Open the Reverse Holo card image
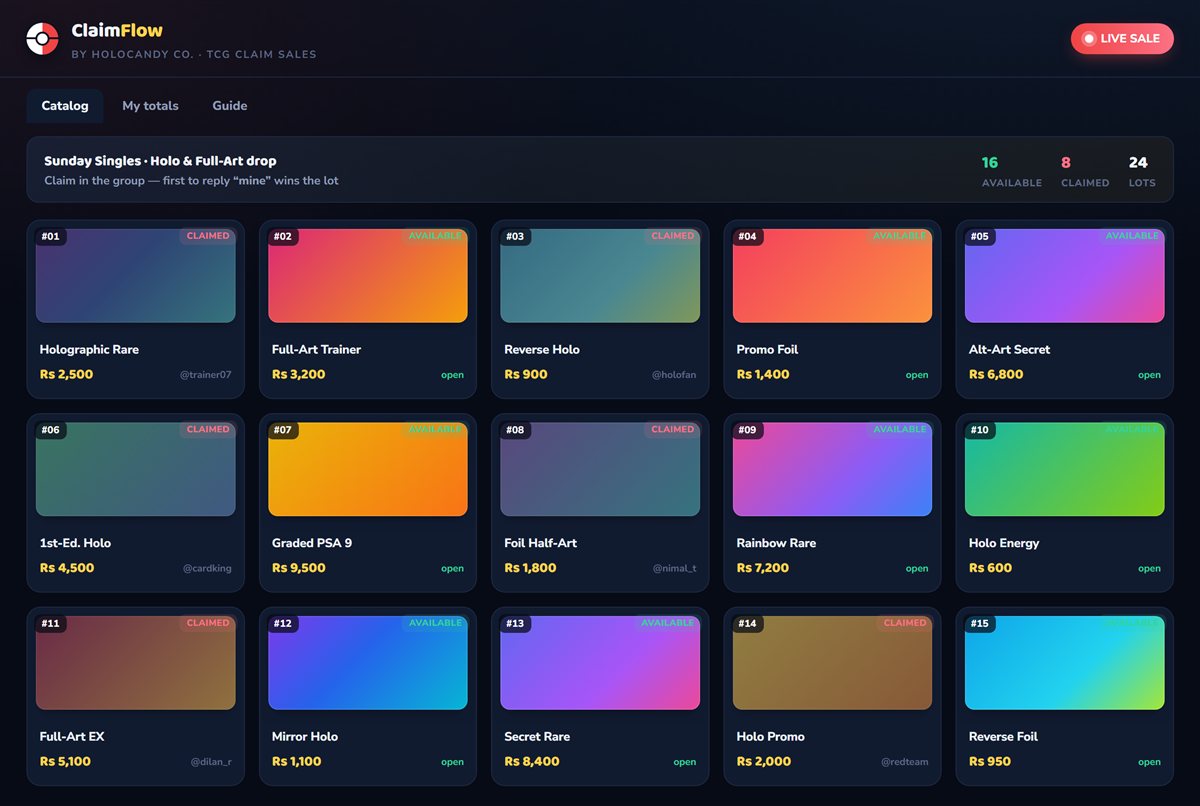 click(x=600, y=276)
